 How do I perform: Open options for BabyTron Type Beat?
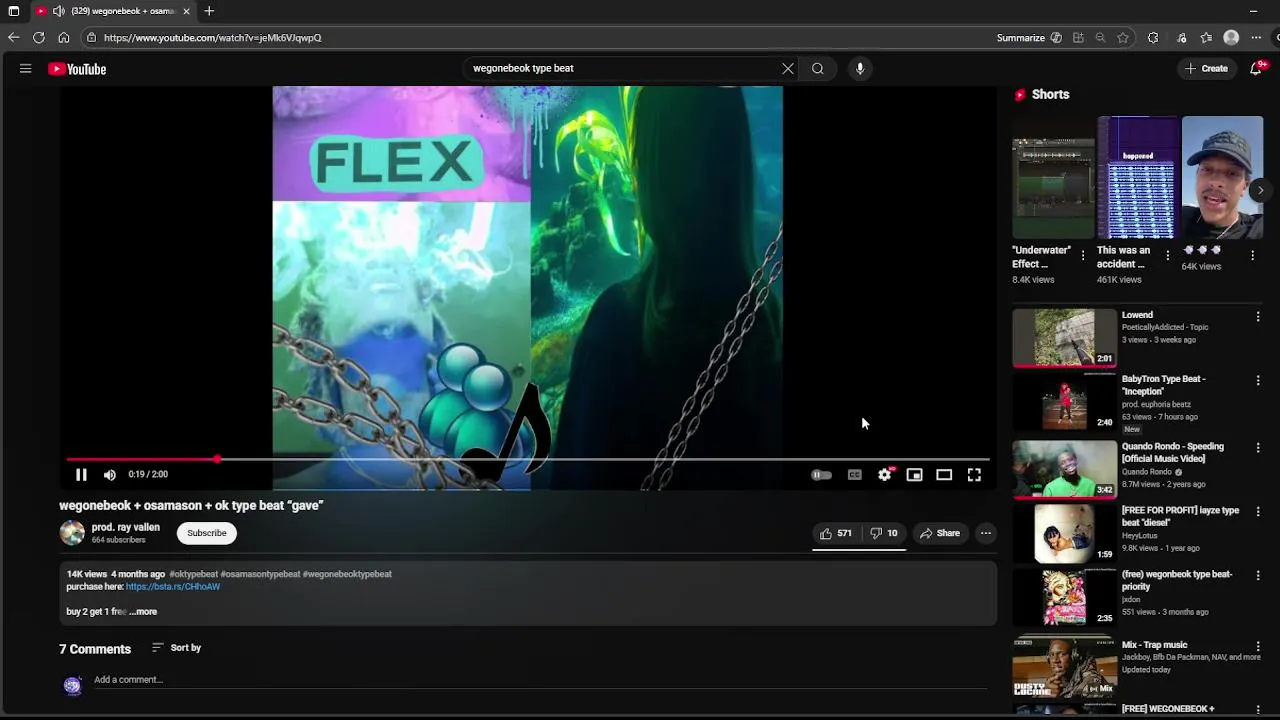[x=1258, y=381]
